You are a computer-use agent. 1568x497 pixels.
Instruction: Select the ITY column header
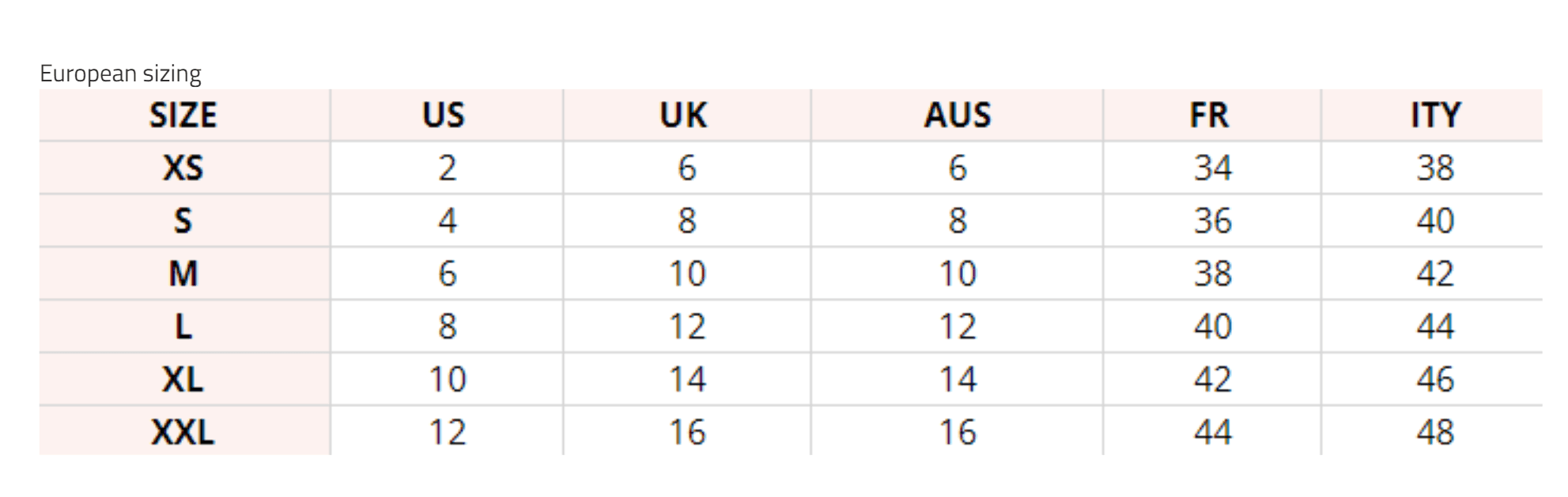click(x=1436, y=115)
